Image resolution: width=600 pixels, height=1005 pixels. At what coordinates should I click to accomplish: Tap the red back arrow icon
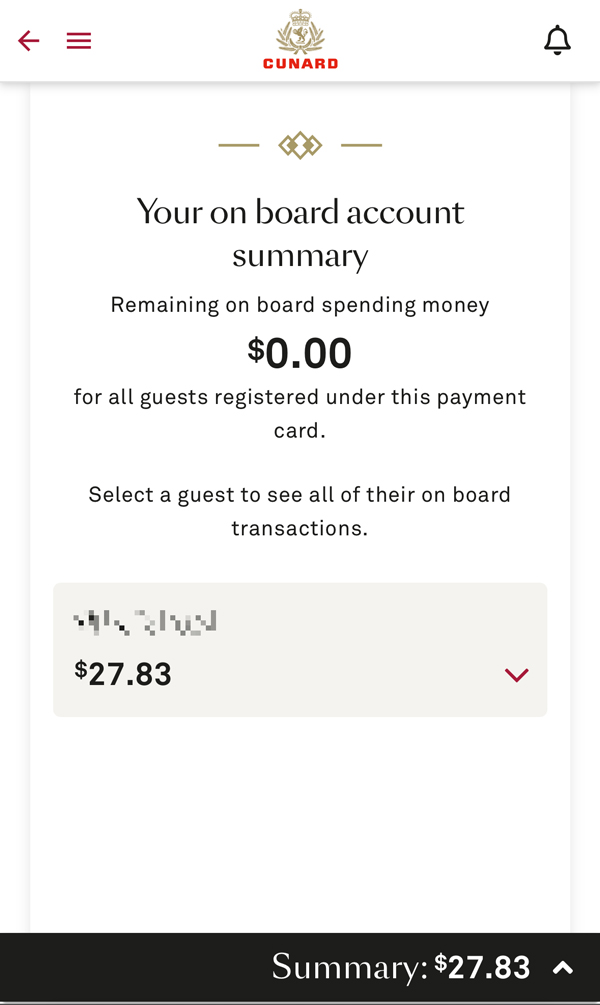click(28, 41)
